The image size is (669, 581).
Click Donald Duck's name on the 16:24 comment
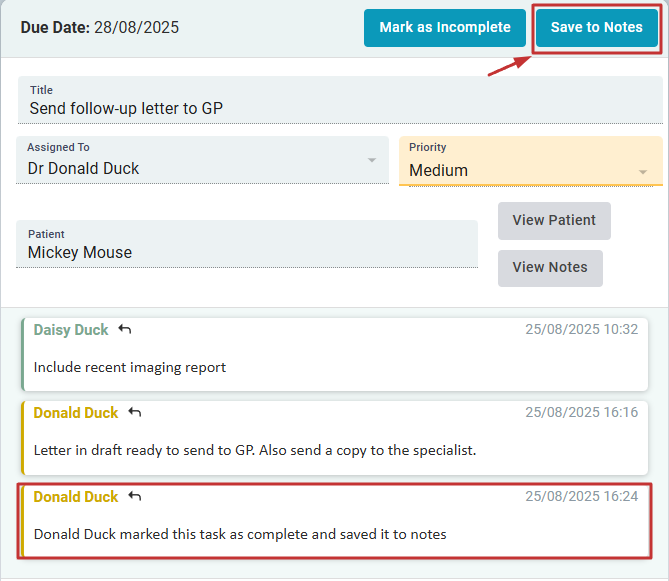click(x=76, y=496)
